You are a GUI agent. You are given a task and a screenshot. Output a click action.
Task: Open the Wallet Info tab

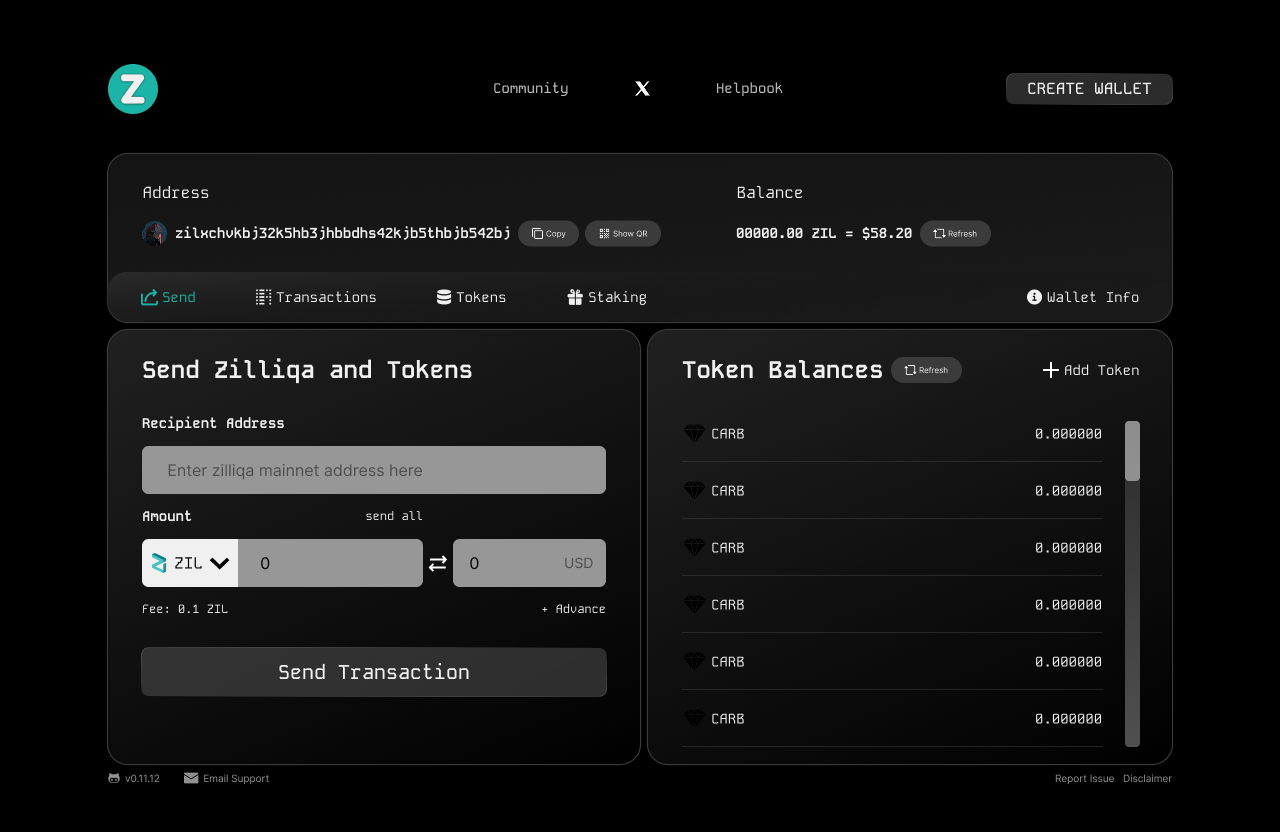[1083, 297]
